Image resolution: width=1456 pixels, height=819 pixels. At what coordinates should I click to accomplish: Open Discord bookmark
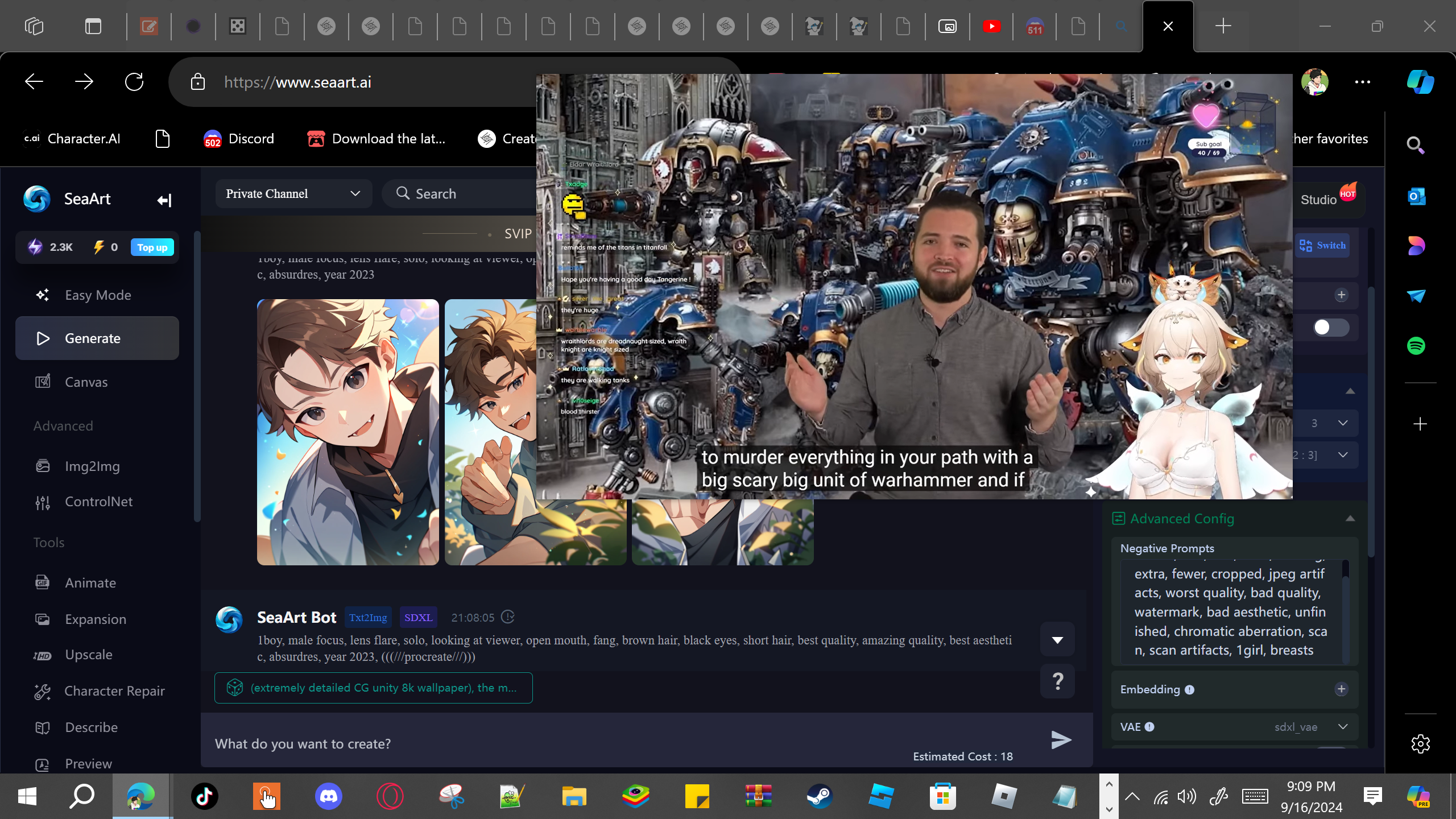239,139
